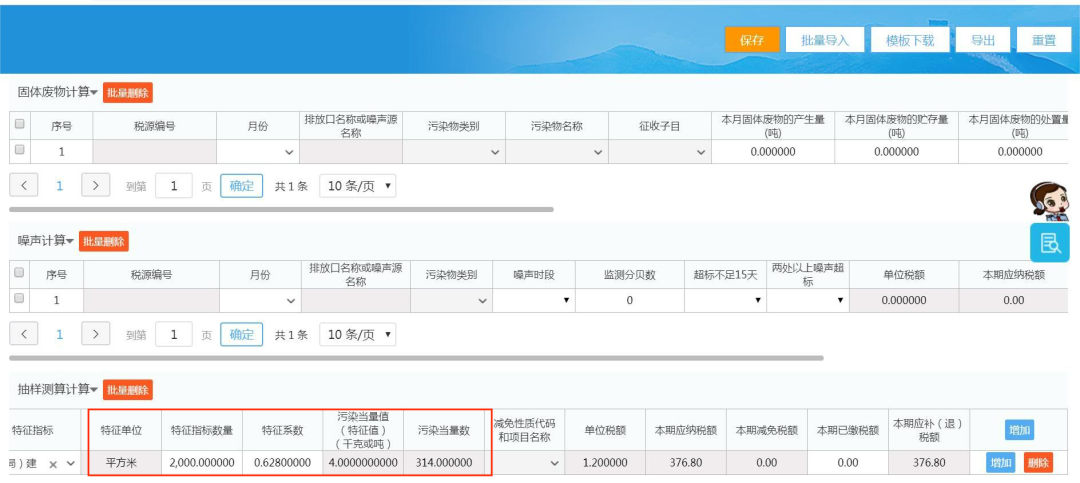This screenshot has width=1080, height=483.
Task: Click the 单位税额 value 1.200000
Action: tap(605, 463)
